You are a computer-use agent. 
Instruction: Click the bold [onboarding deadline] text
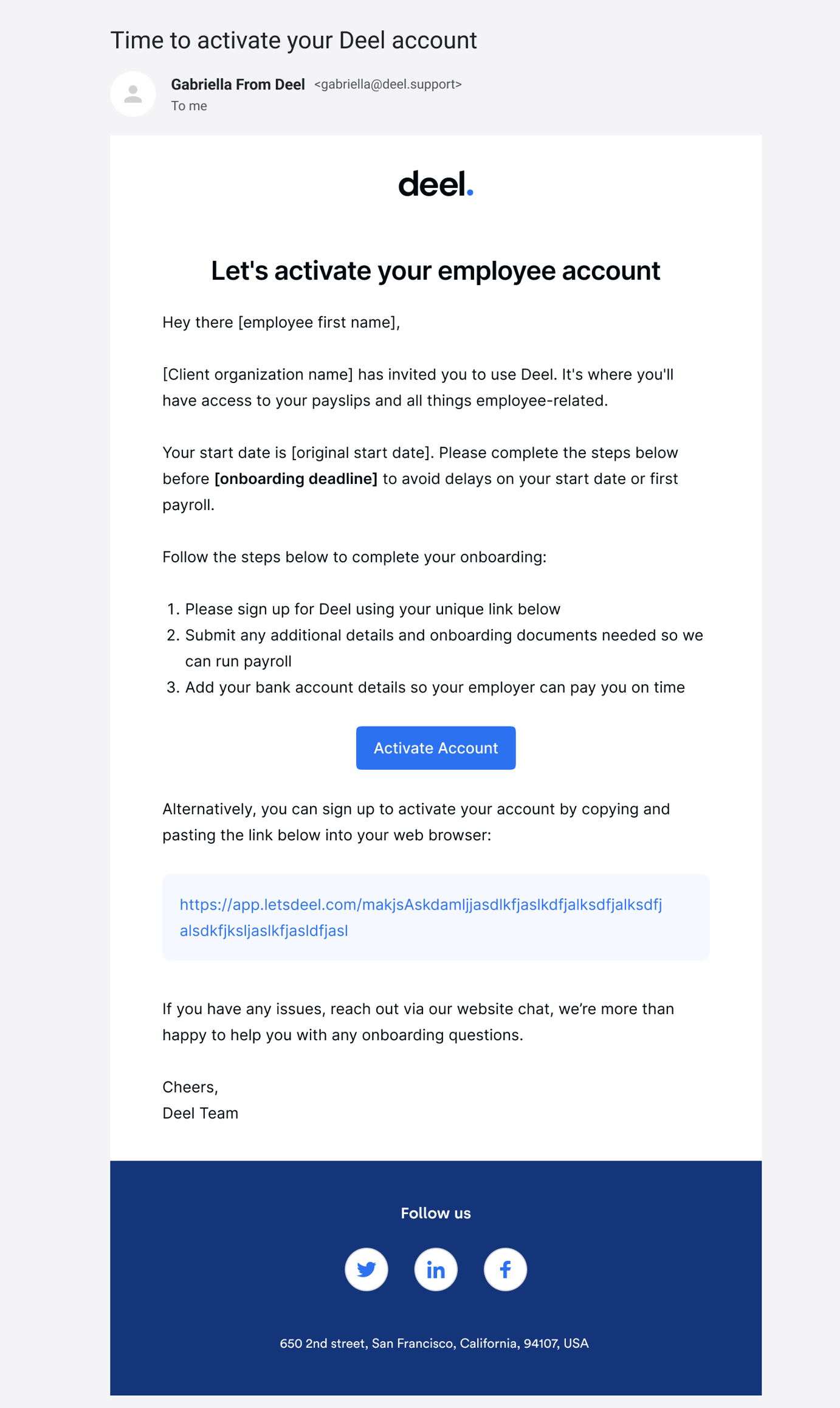pos(296,479)
